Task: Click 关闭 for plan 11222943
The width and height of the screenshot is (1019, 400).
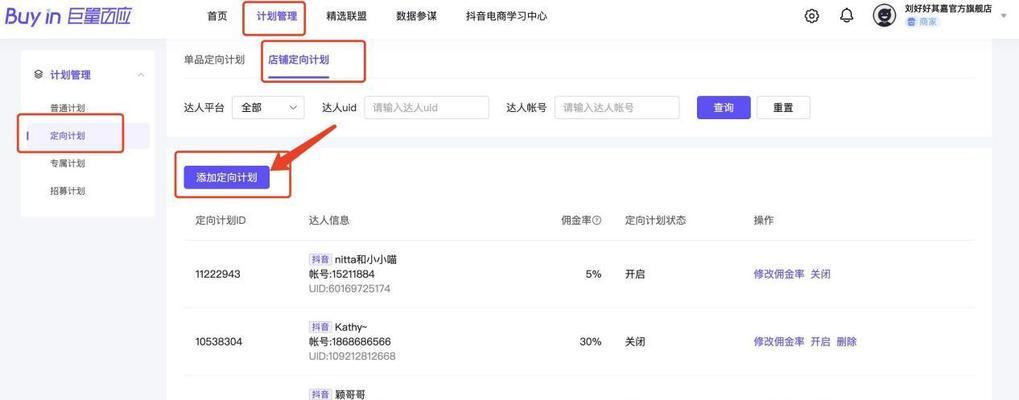Action: click(x=820, y=274)
